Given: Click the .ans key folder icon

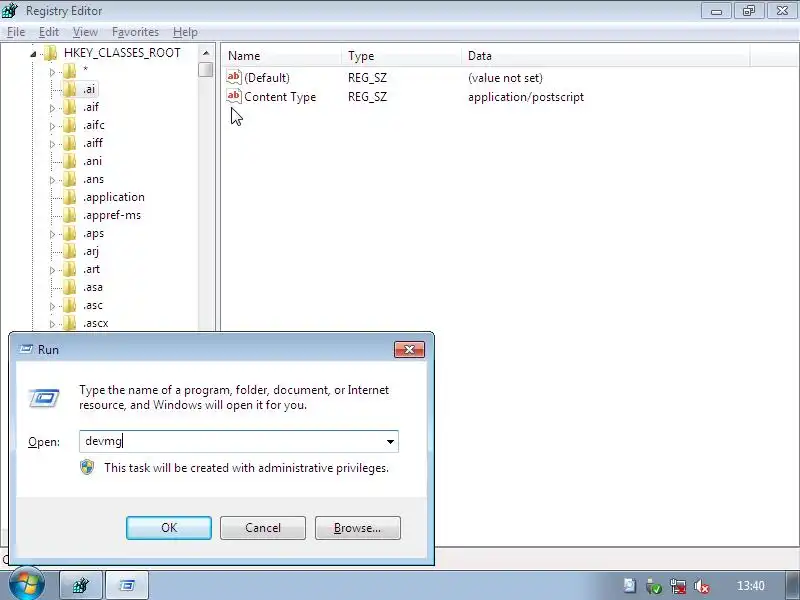Looking at the screenshot, I should tap(69, 179).
